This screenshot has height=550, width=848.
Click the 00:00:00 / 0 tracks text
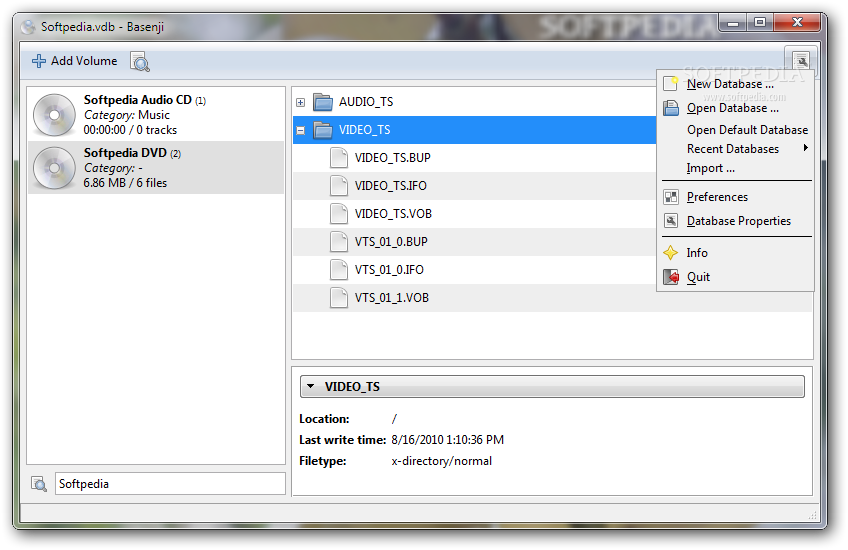[130, 130]
